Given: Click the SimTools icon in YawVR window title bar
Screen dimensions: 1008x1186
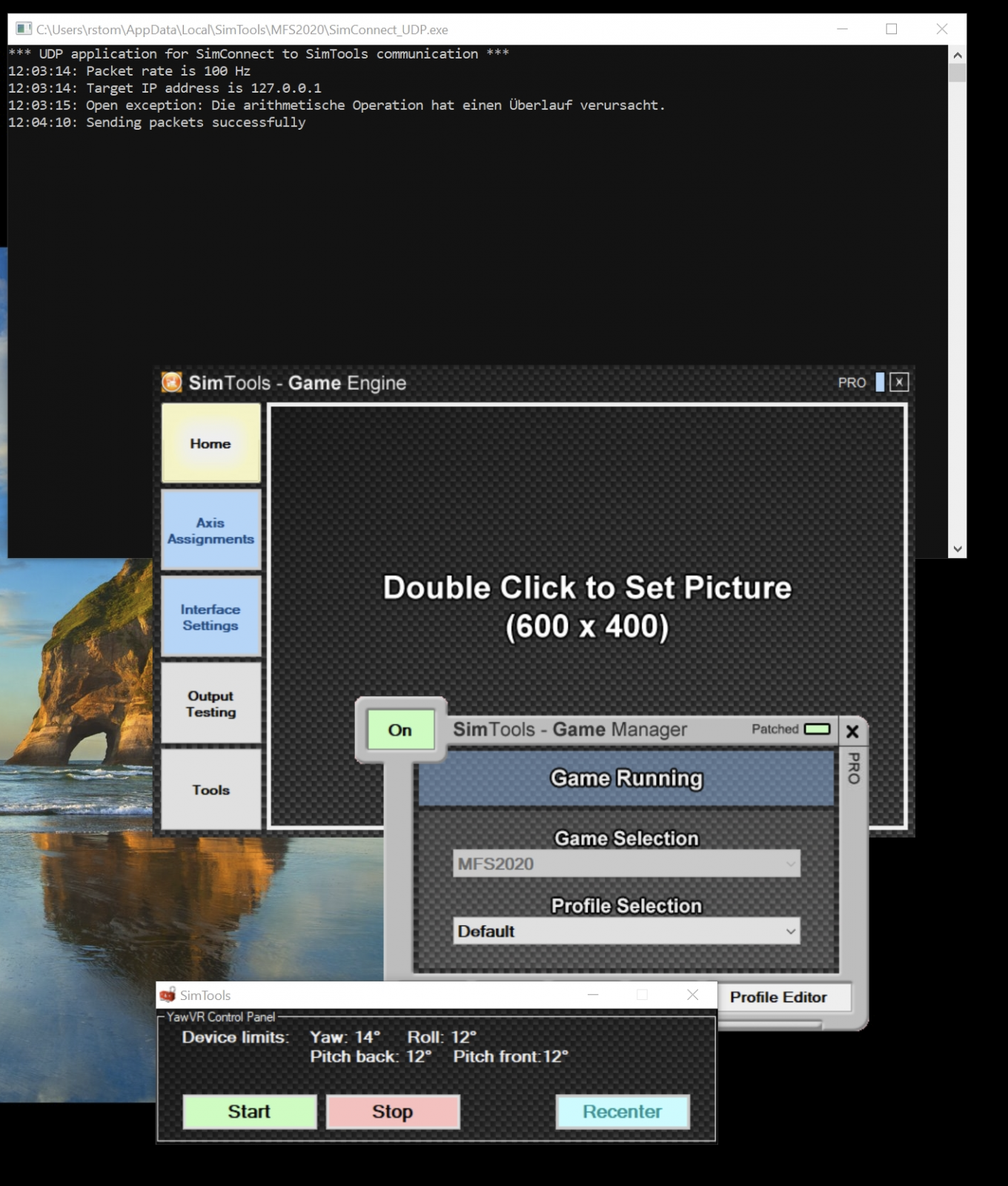Looking at the screenshot, I should point(168,995).
